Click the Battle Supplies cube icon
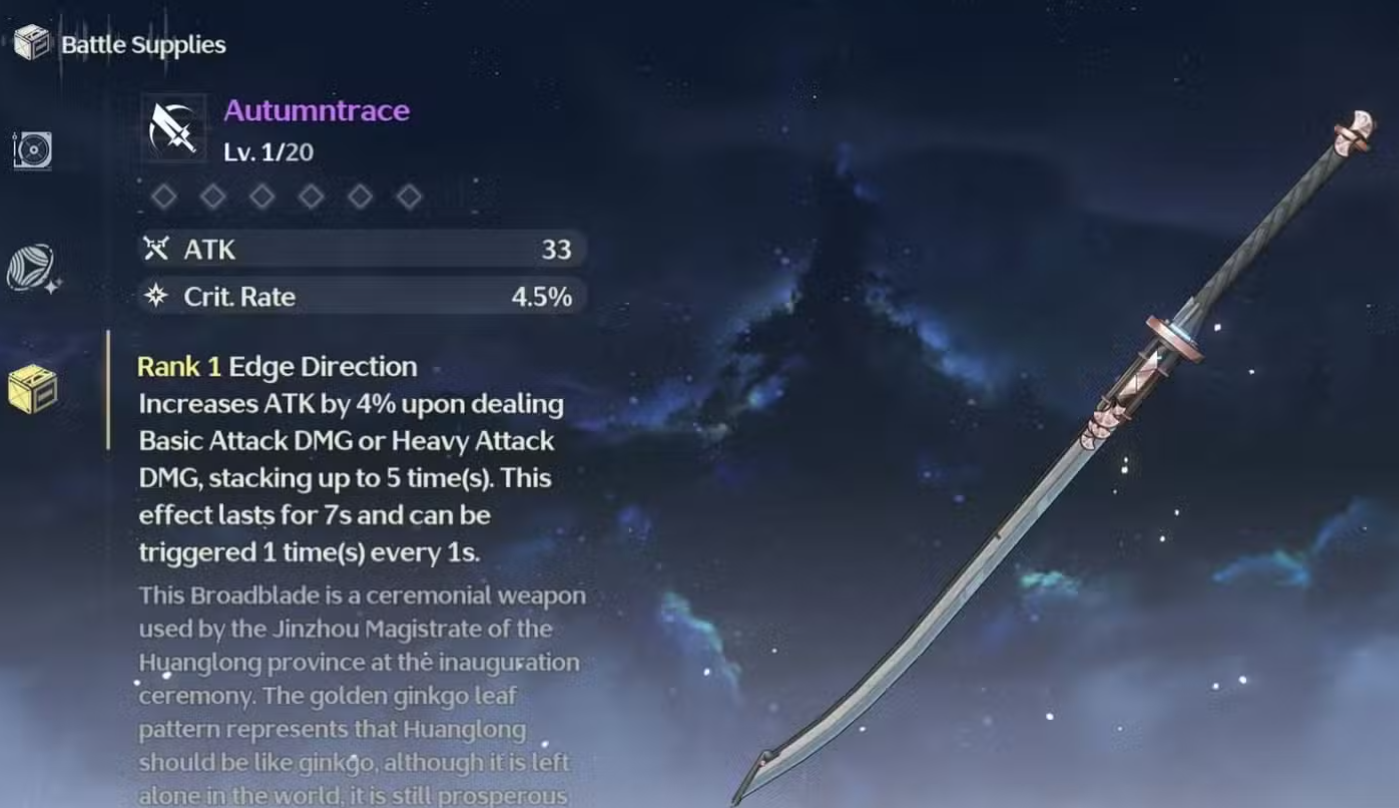Viewport: 1399px width, 808px height. click(31, 43)
